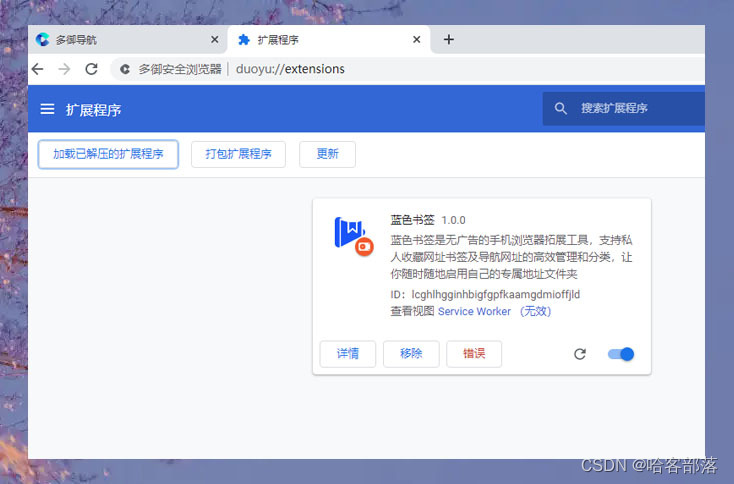Reload the 蓝色书签 extension
734x484 pixels.
580,354
